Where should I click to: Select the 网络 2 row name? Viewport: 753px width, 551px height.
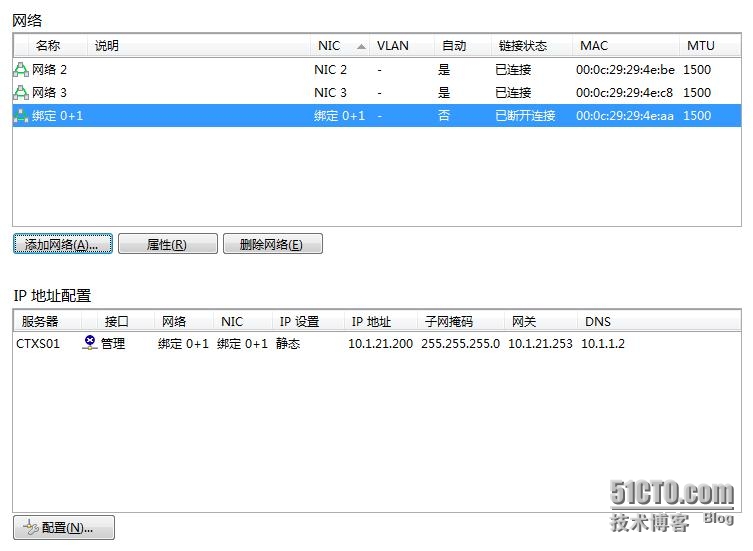click(49, 70)
